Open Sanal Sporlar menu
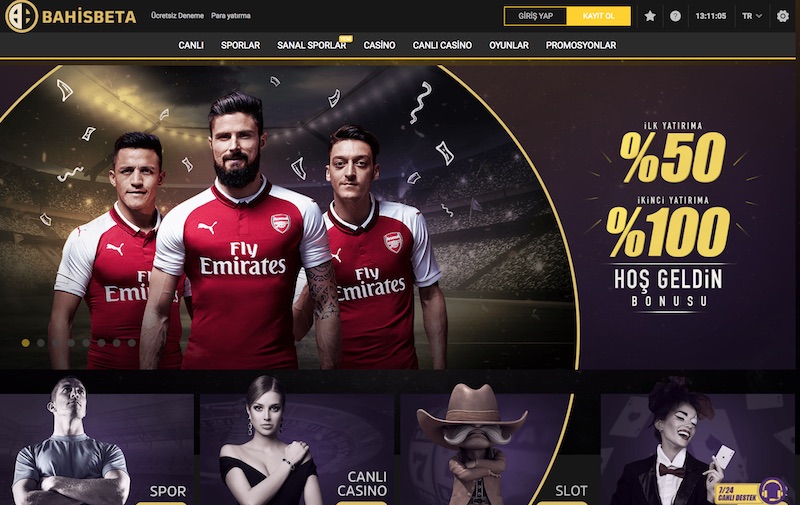800x505 pixels. pyautogui.click(x=312, y=45)
